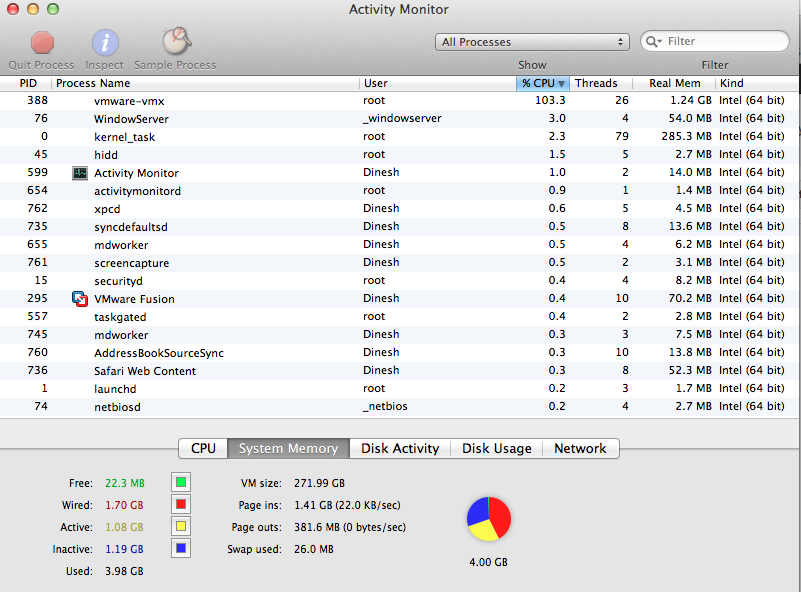Select the launchd process row
The height and width of the screenshot is (592, 801).
pyautogui.click(x=398, y=389)
